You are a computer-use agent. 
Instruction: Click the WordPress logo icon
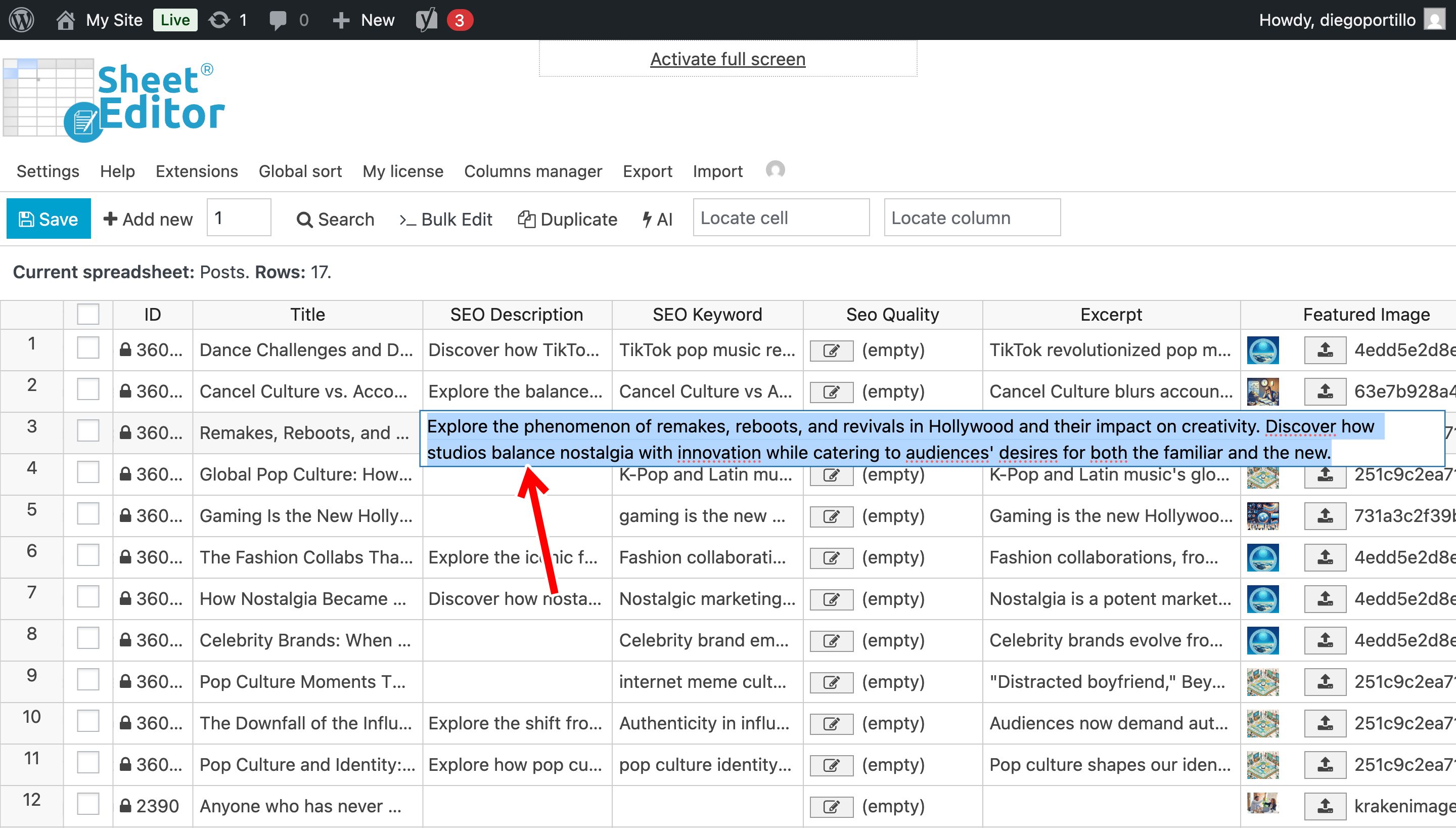[x=22, y=20]
